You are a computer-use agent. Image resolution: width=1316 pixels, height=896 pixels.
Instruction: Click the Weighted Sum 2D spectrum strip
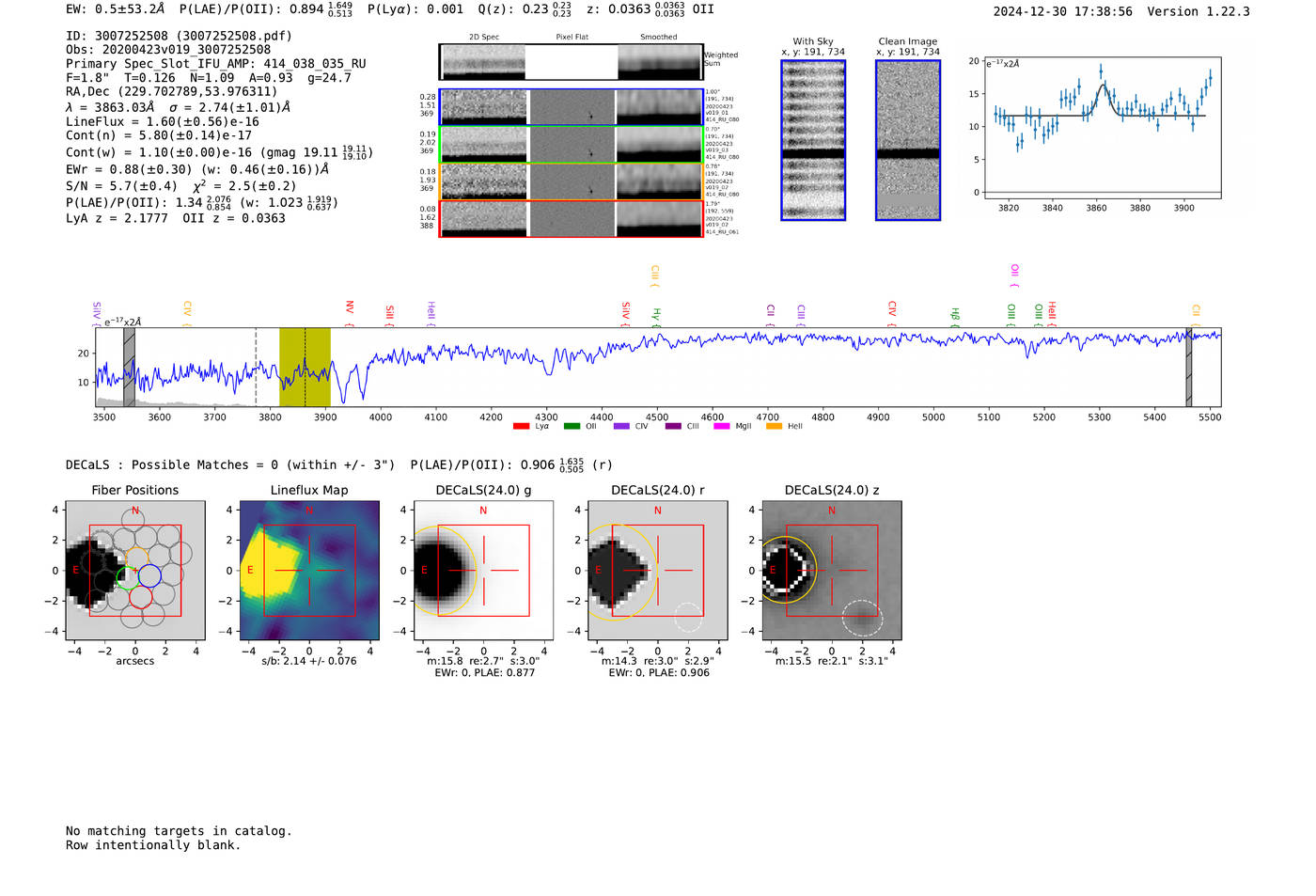572,62
